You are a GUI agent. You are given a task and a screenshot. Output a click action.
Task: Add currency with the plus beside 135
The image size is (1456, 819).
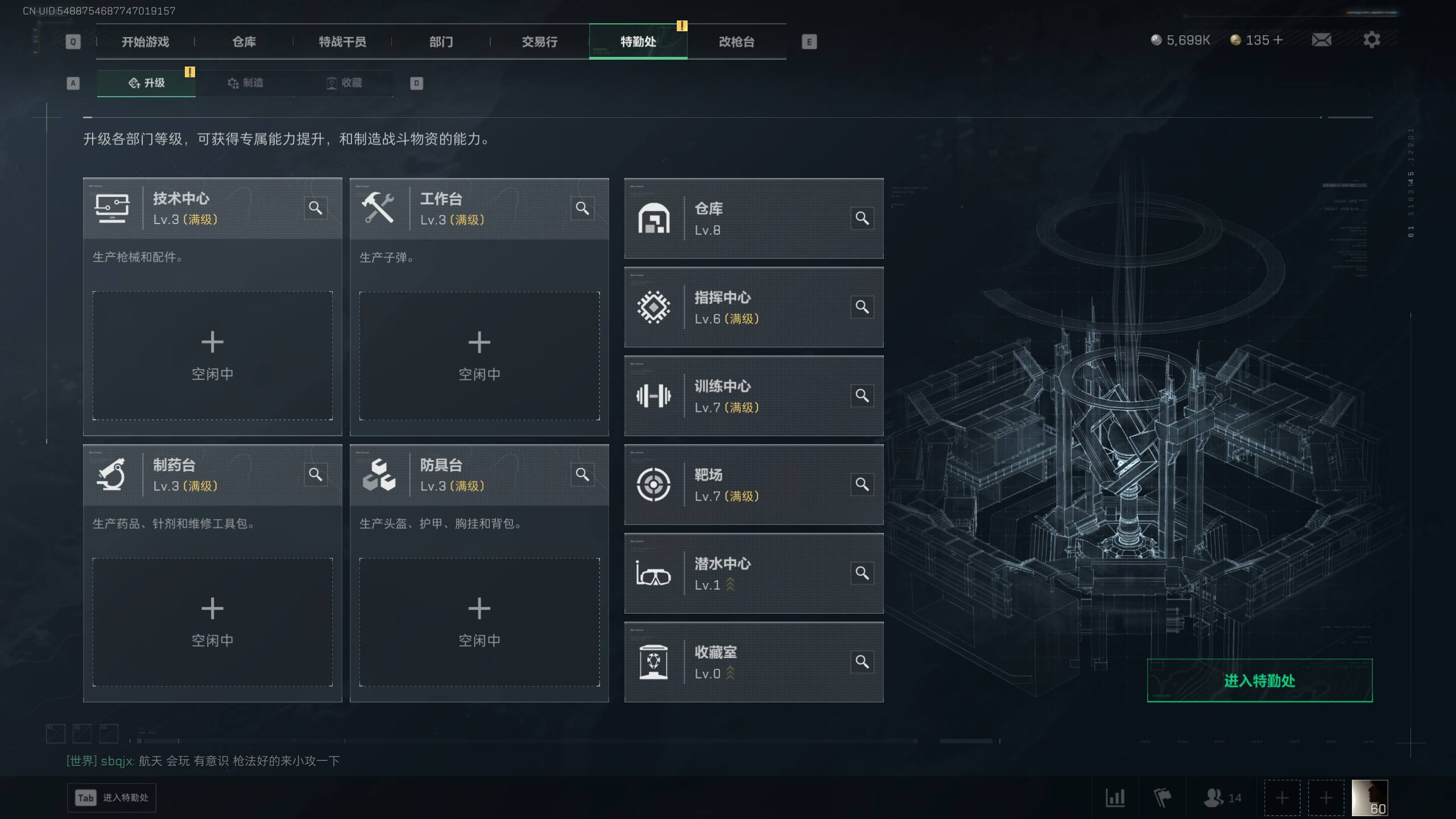click(1278, 40)
